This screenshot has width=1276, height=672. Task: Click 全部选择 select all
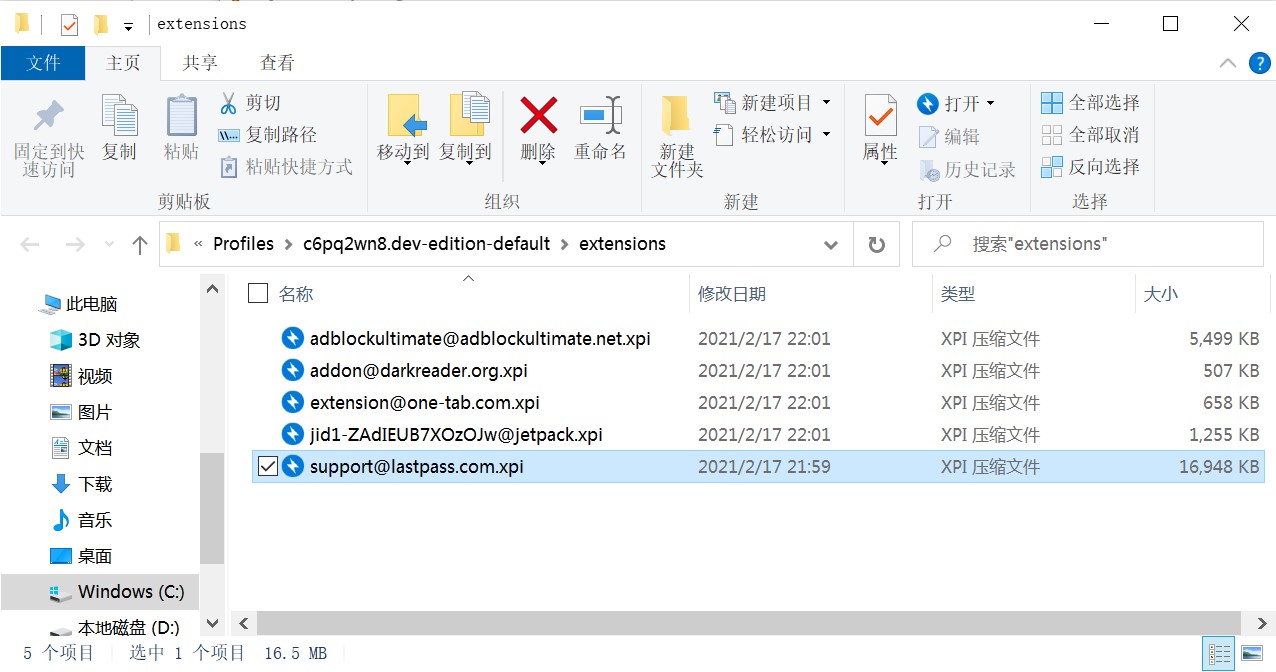pyautogui.click(x=1090, y=103)
